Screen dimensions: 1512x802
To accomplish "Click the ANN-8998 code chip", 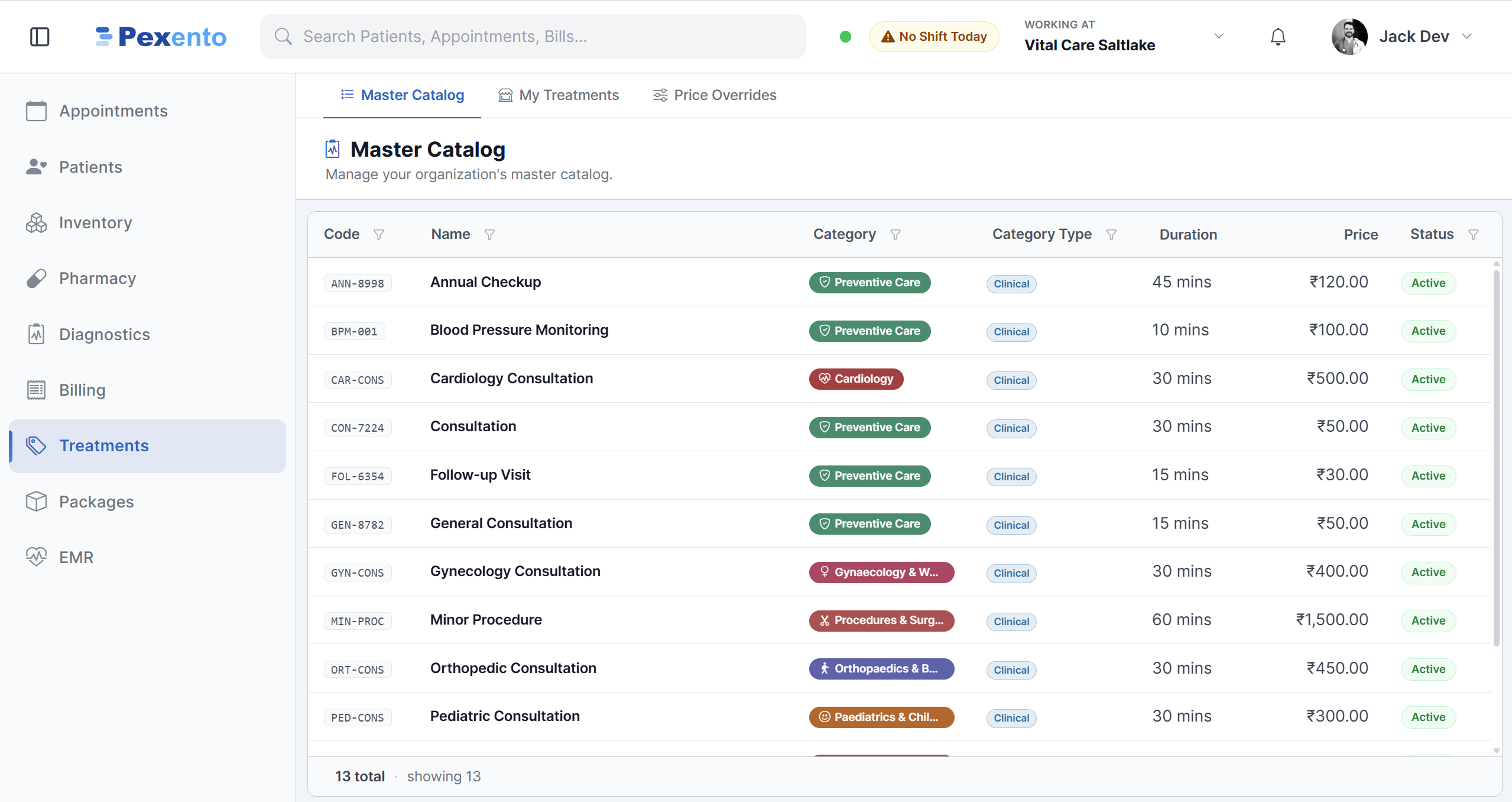I will pos(358,283).
